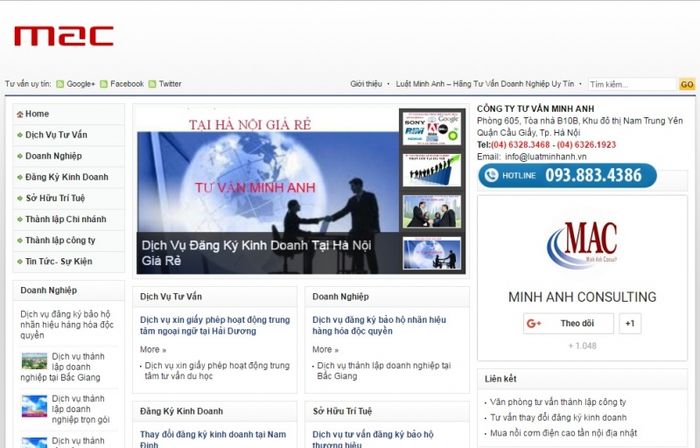Click phone number (04) 6328.3468
Screen dimensions: 700x448
click(x=520, y=145)
